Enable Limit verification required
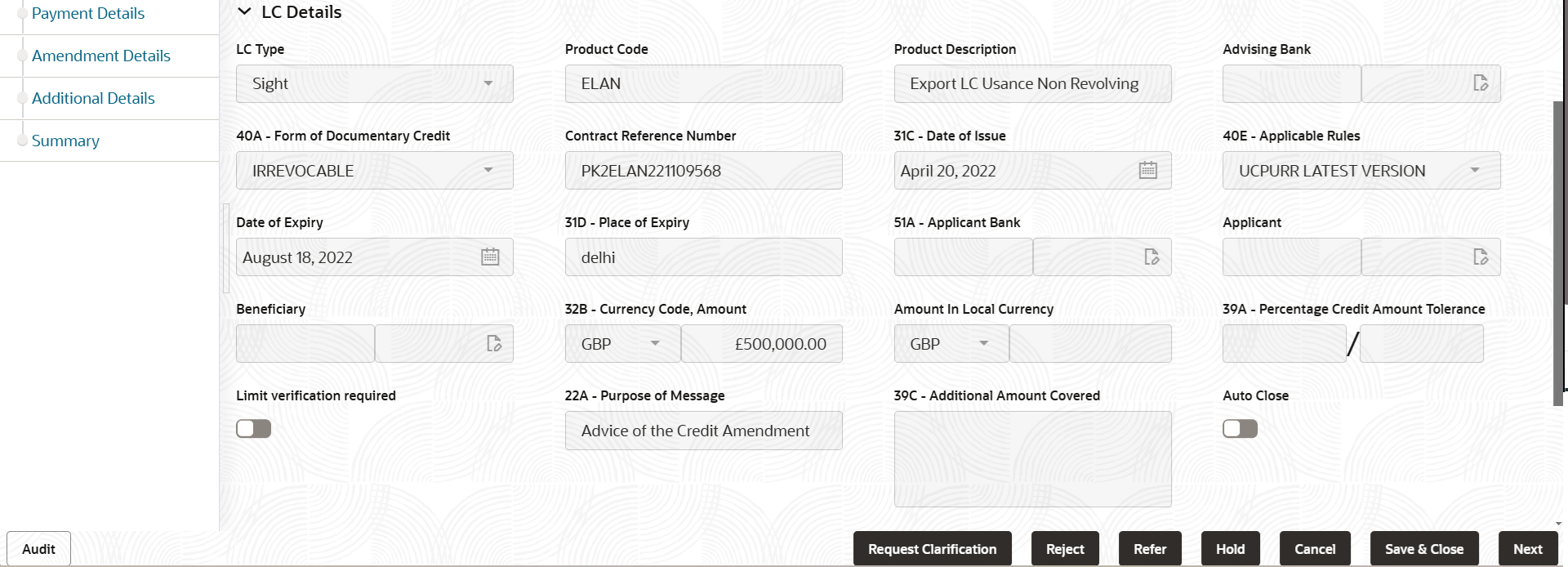Viewport: 1568px width, 567px height. (x=253, y=428)
